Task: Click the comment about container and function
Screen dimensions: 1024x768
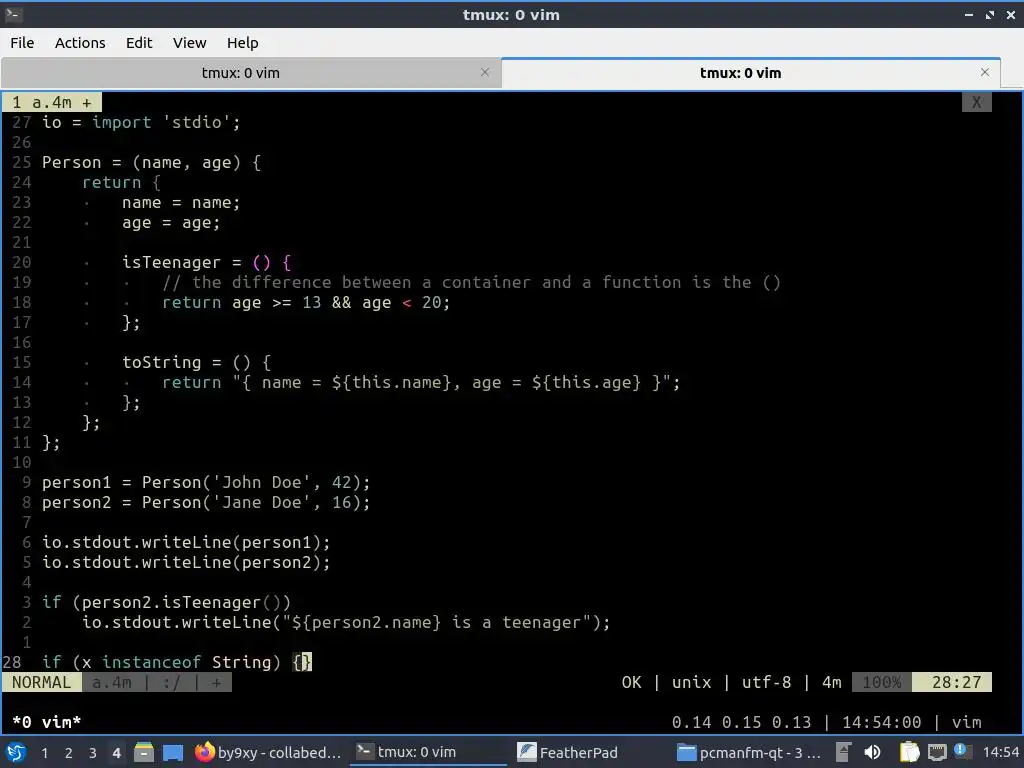Action: tap(472, 282)
